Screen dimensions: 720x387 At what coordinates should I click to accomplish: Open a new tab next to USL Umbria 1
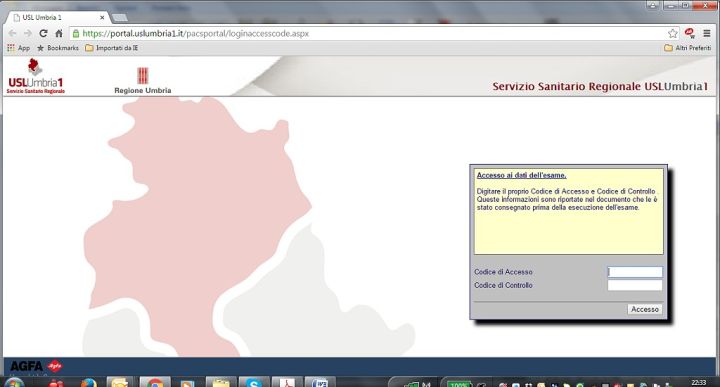120,17
